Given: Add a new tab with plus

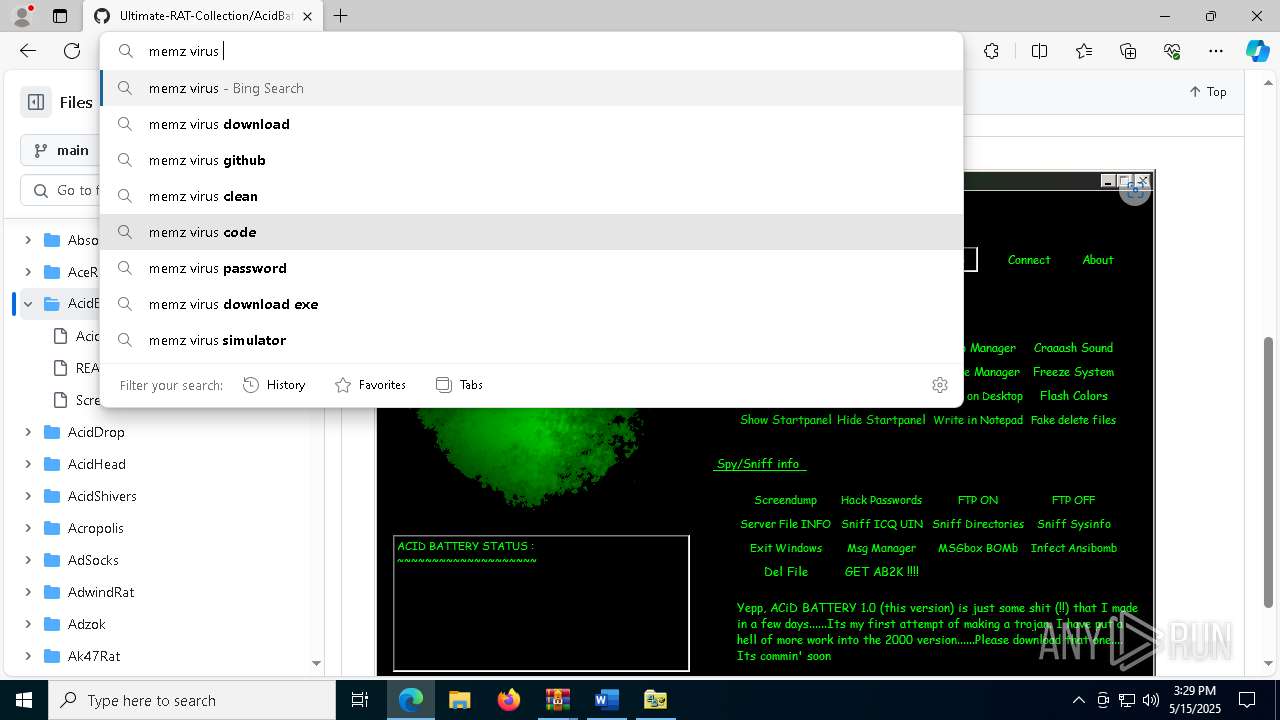Looking at the screenshot, I should [340, 16].
